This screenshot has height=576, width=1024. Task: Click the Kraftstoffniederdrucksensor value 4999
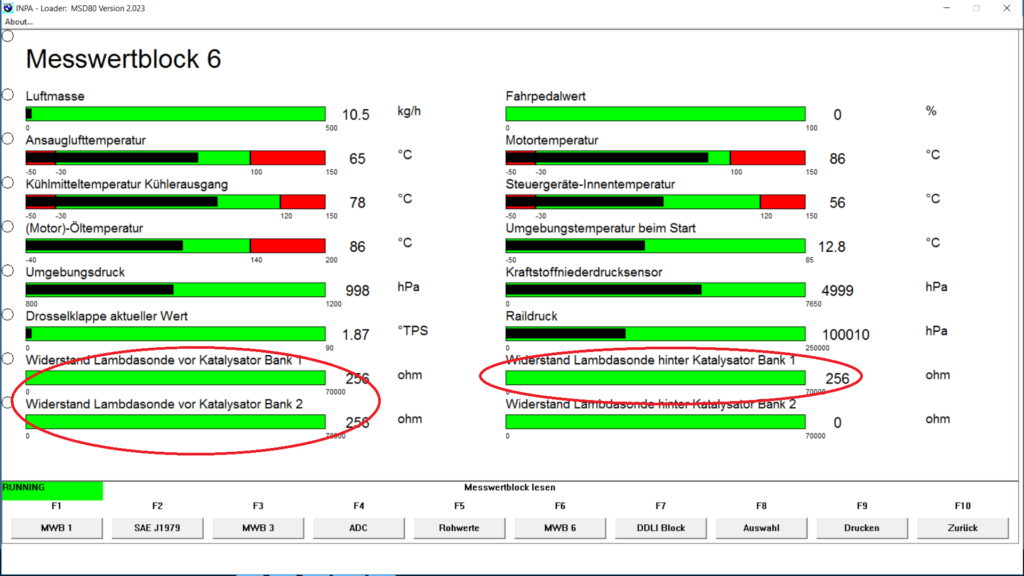(837, 291)
